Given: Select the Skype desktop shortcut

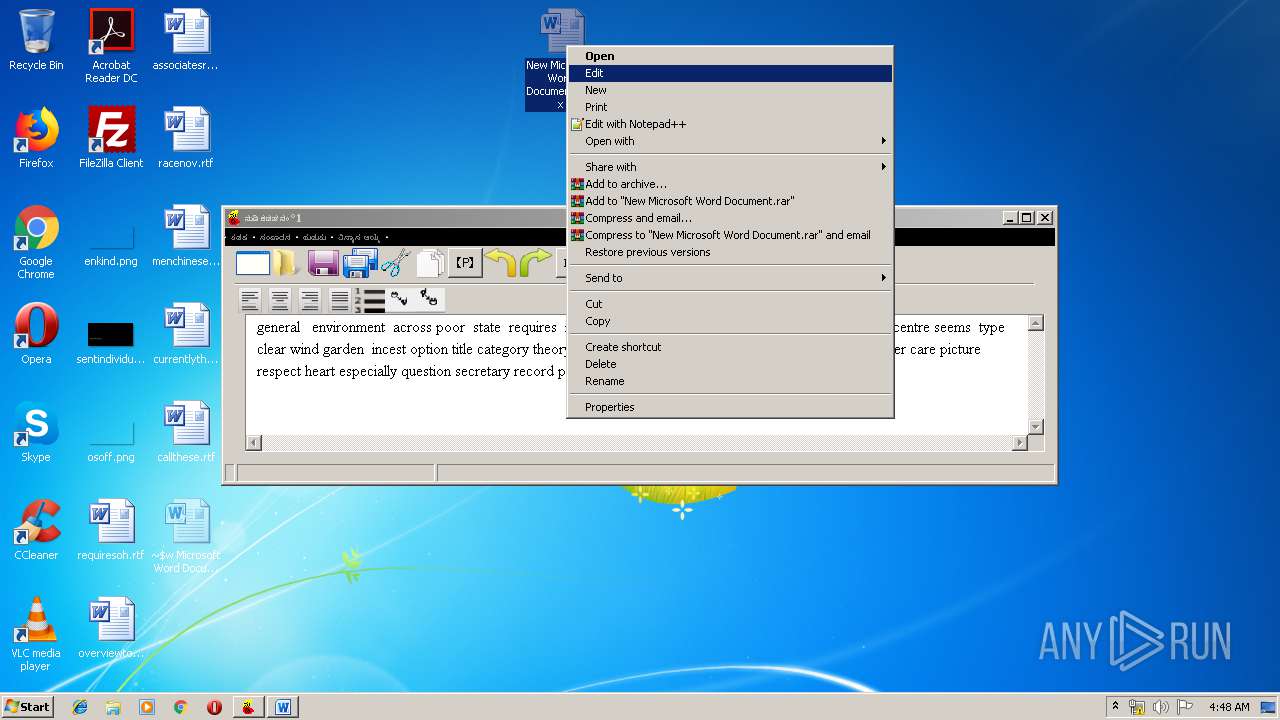Looking at the screenshot, I should [36, 432].
